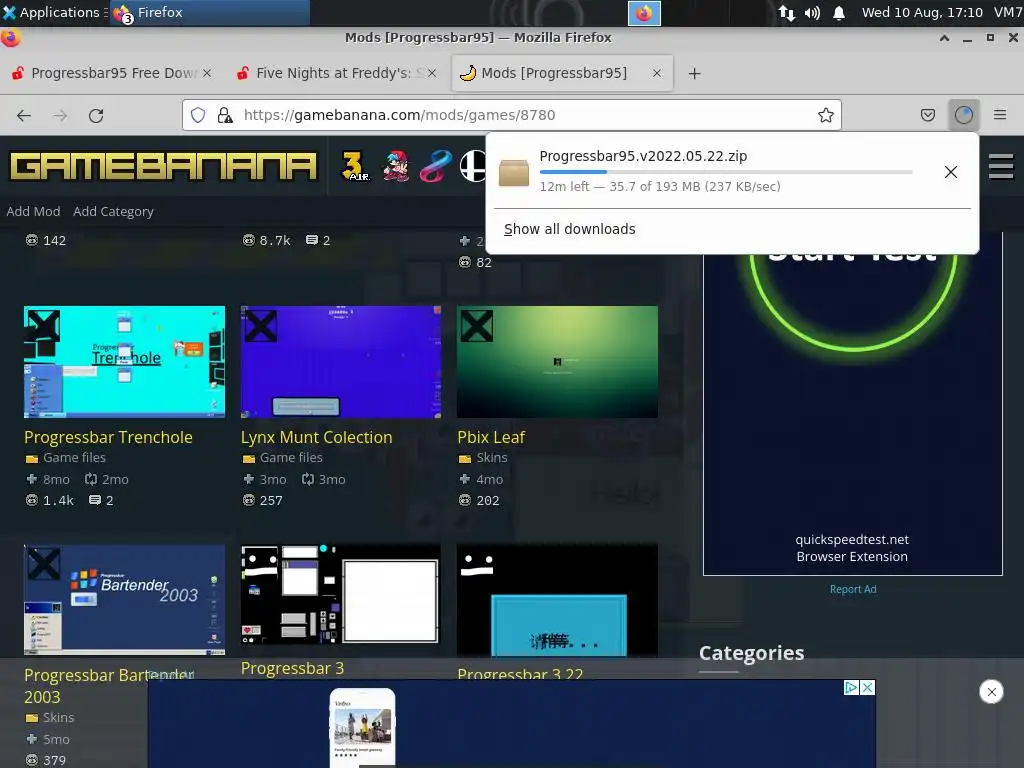The width and height of the screenshot is (1024, 768).
Task: Toggle the Firefox downloads panel button
Action: coord(964,116)
